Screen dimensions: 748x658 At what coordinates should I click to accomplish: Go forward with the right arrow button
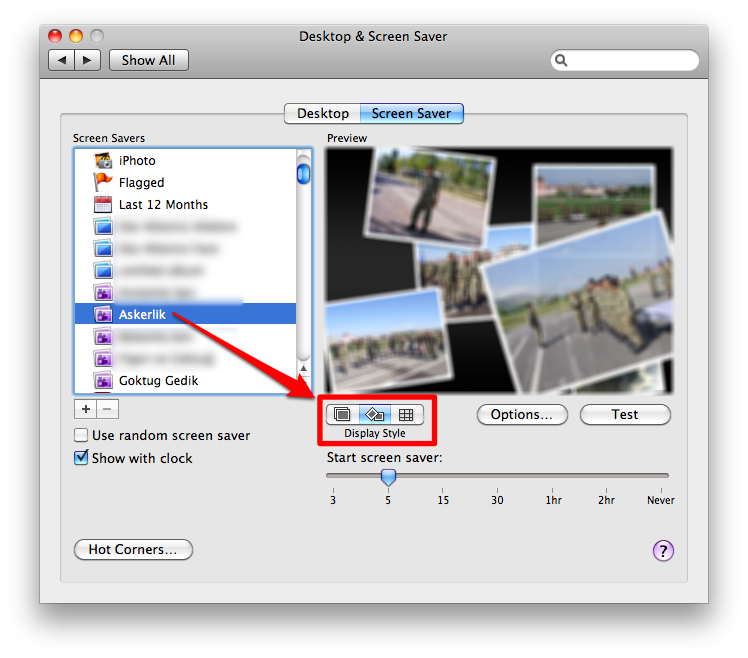pos(87,60)
